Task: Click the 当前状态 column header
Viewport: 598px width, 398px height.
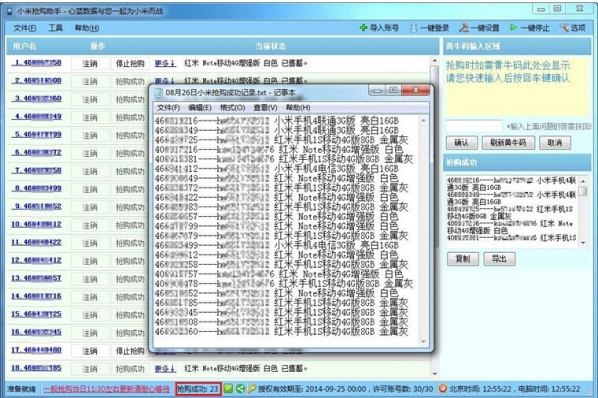Action: tap(270, 46)
